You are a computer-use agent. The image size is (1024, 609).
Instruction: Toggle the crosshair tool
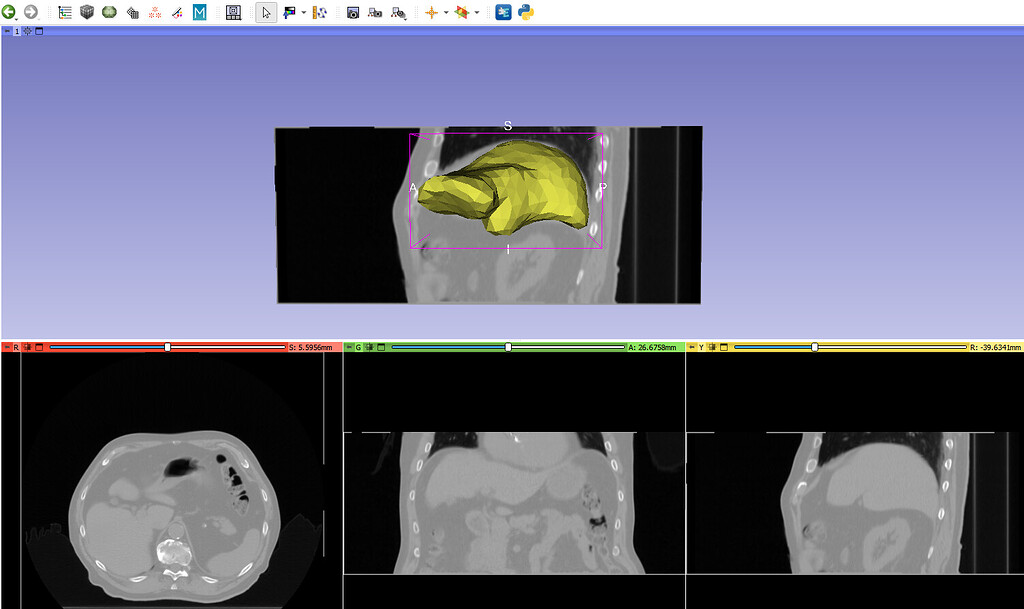[x=431, y=13]
